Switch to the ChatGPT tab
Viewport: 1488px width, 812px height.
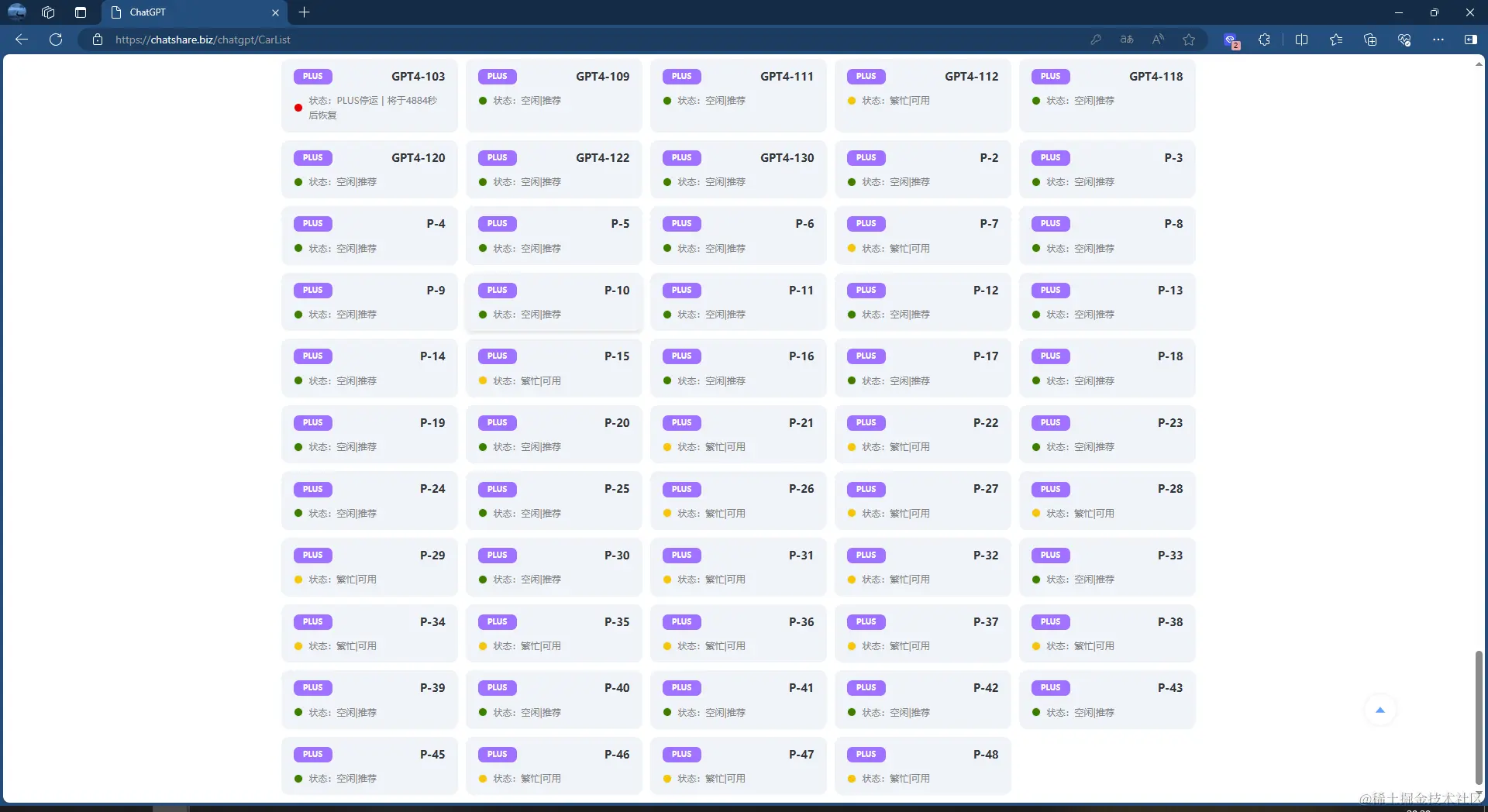(194, 12)
